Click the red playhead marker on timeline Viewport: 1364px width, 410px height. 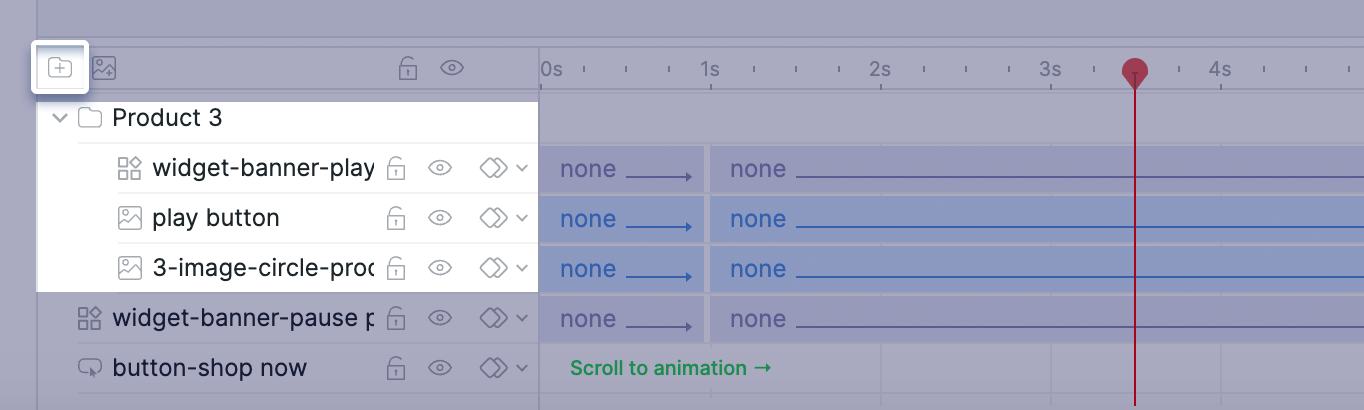click(1134, 73)
